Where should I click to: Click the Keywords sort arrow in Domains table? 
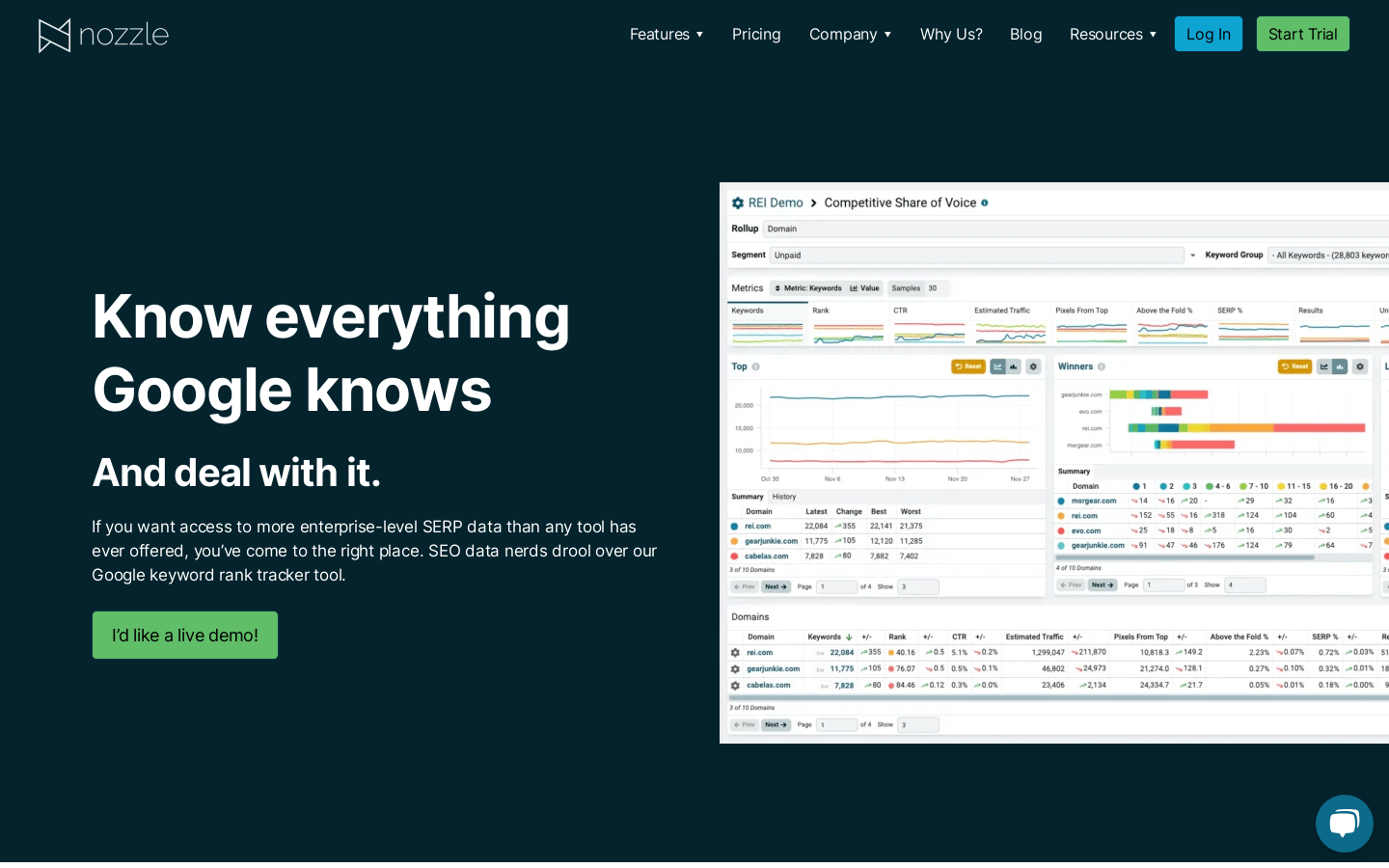pyautogui.click(x=849, y=637)
